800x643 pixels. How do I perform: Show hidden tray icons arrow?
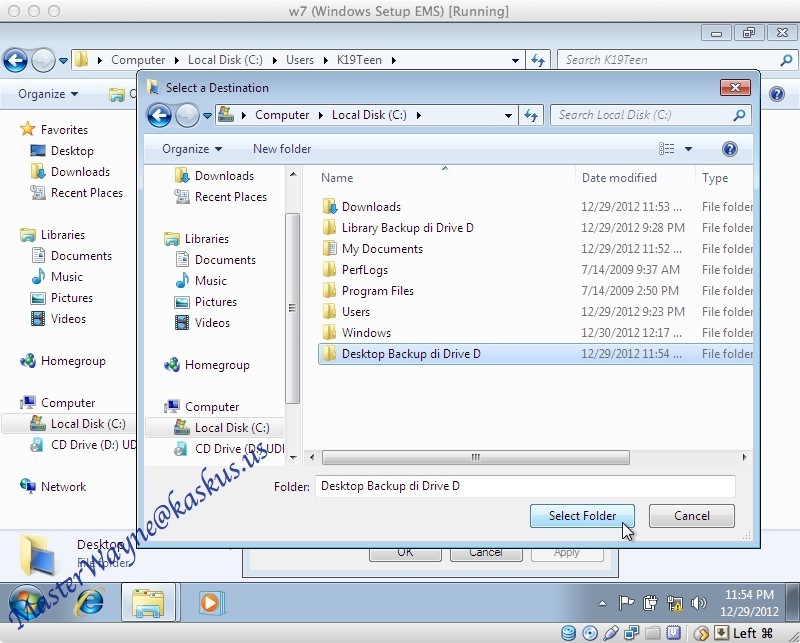603,603
